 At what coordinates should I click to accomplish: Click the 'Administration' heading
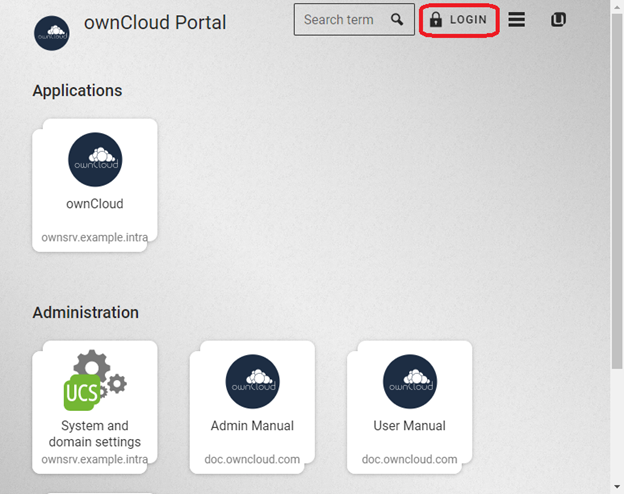click(x=86, y=312)
